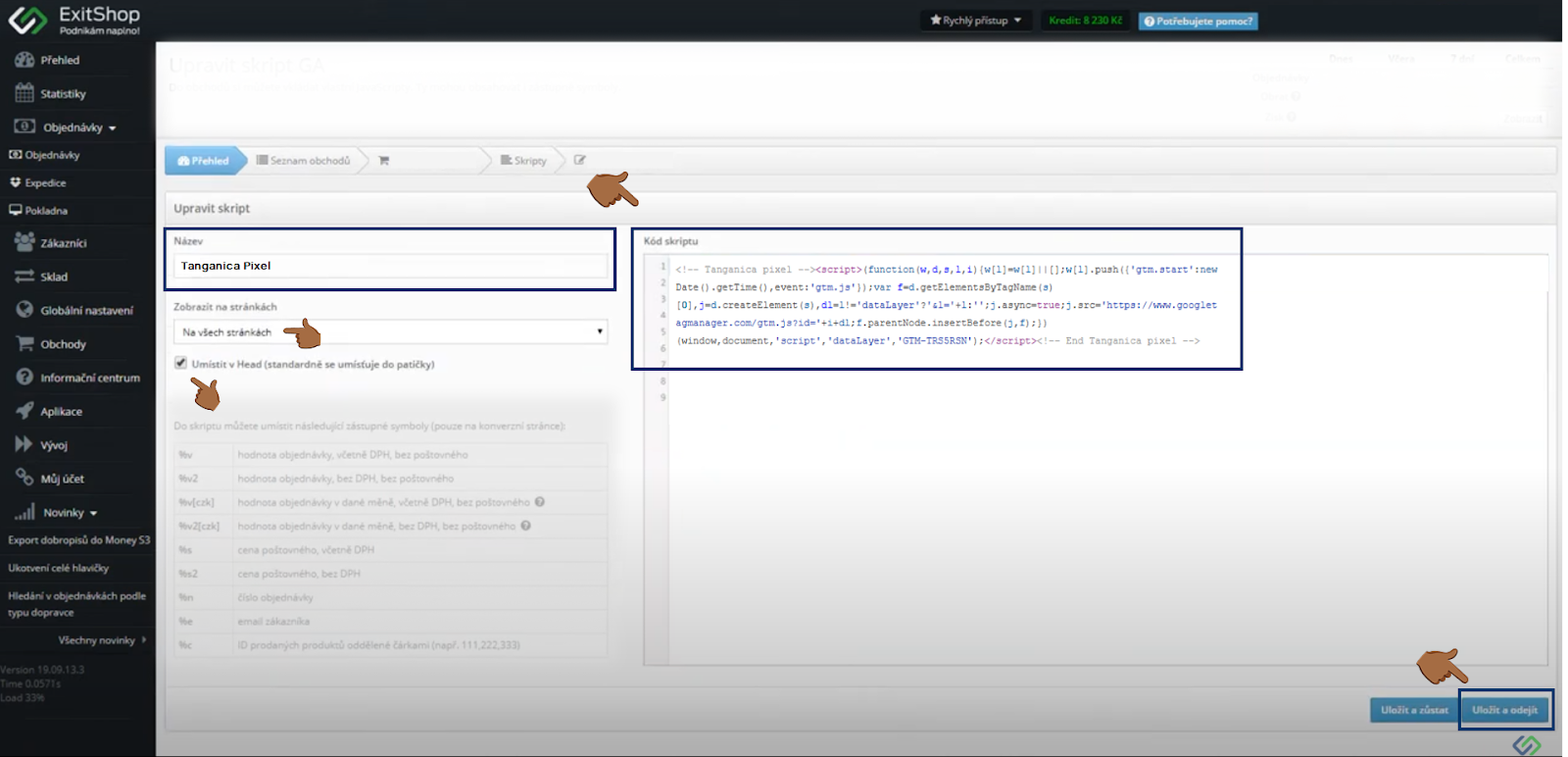Open Export dobropisů do Money S3 news
The image size is (1568, 757).
79,540
